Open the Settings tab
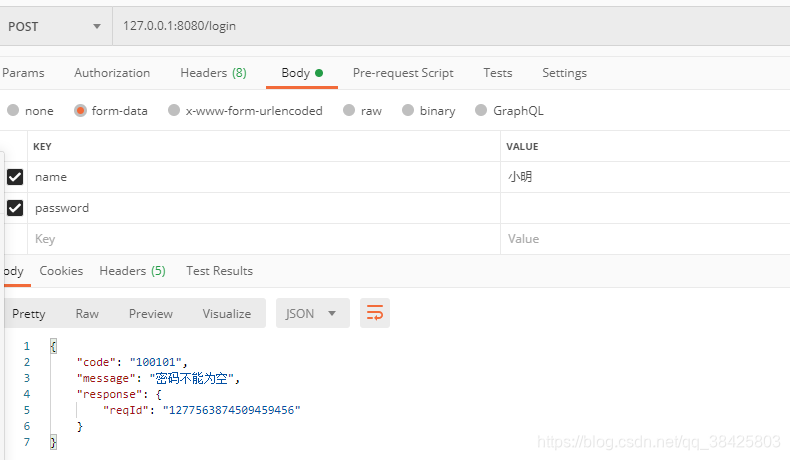 point(564,73)
